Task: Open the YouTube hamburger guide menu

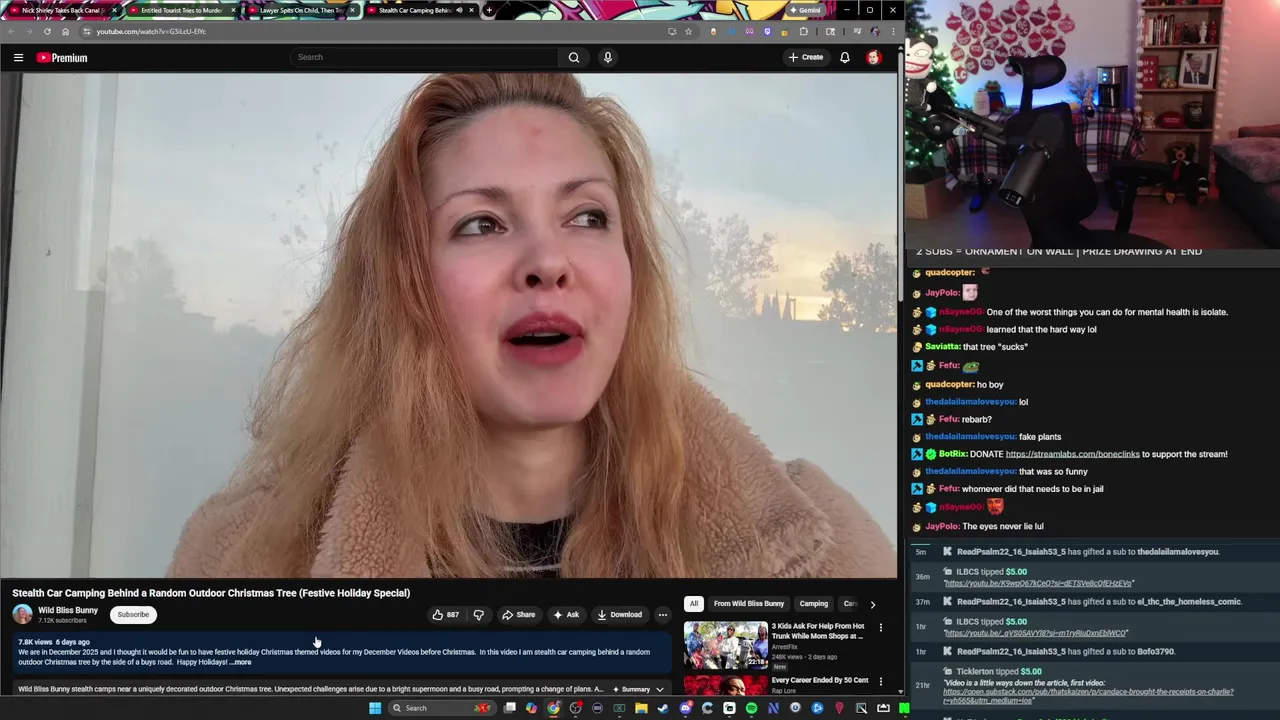Action: 18,57
